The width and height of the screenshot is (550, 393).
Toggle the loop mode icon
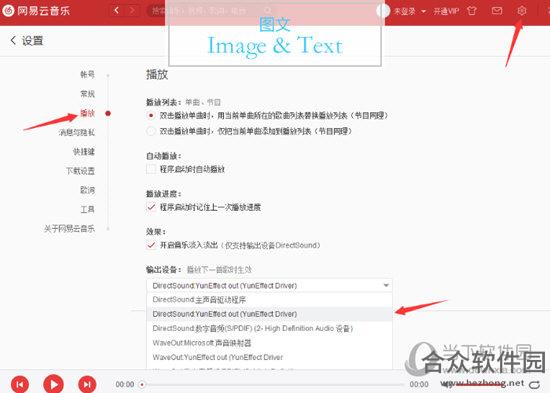534,385
